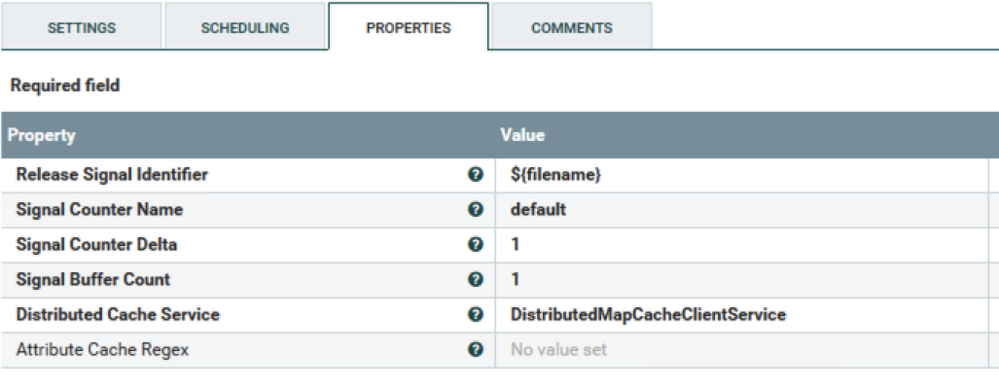Go to the Comments tab
Viewport: 999px width, 386px height.
[572, 27]
